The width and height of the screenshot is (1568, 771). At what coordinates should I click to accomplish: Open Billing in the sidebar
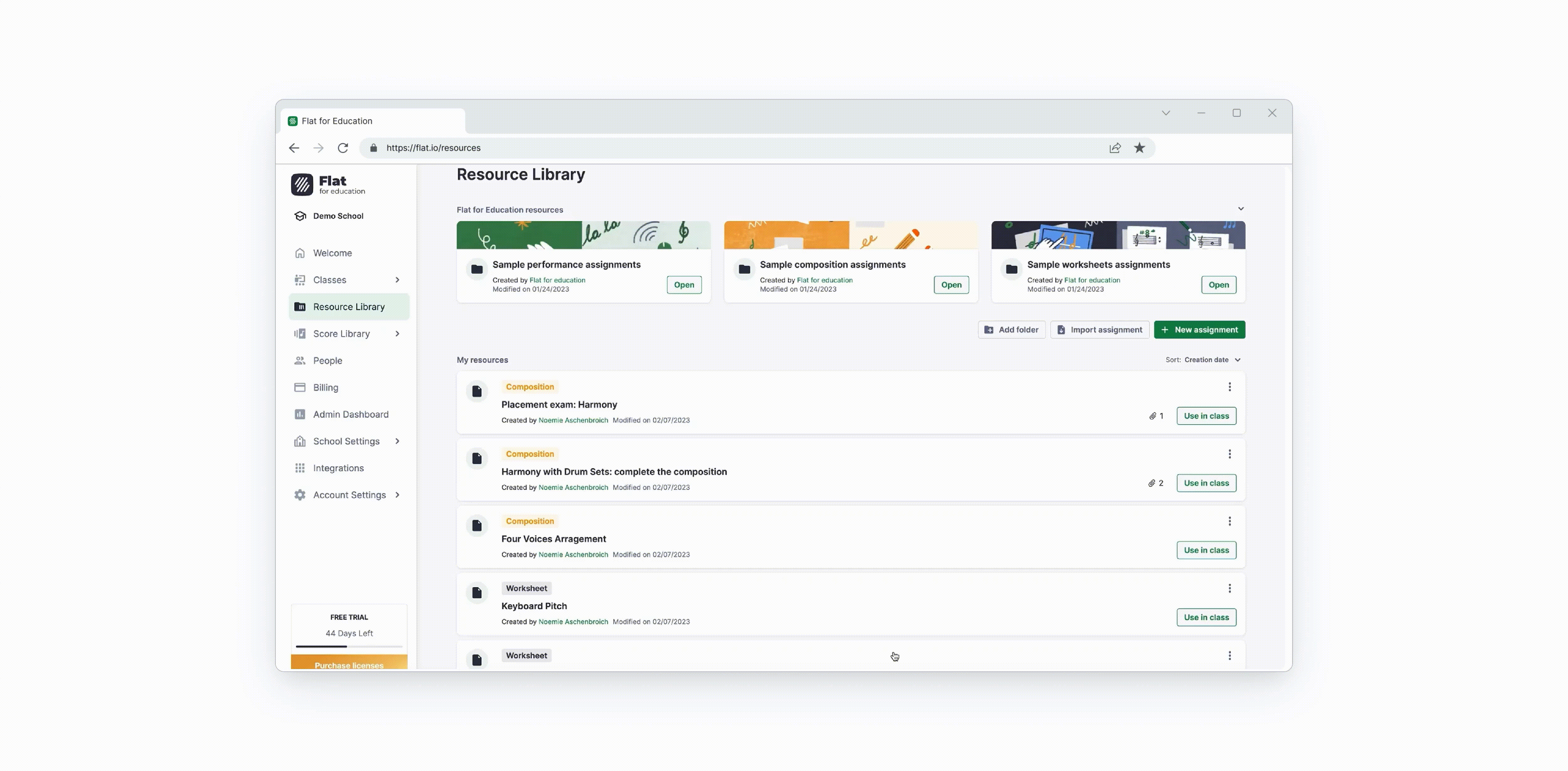(x=349, y=388)
